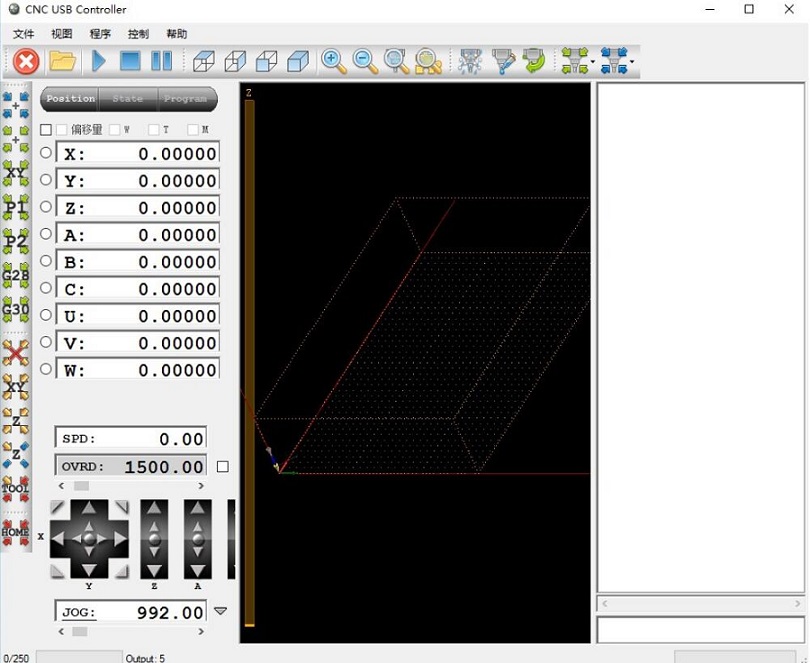Tick the T checkbox in the offset row
Screen dimensions: 810x663
153,130
